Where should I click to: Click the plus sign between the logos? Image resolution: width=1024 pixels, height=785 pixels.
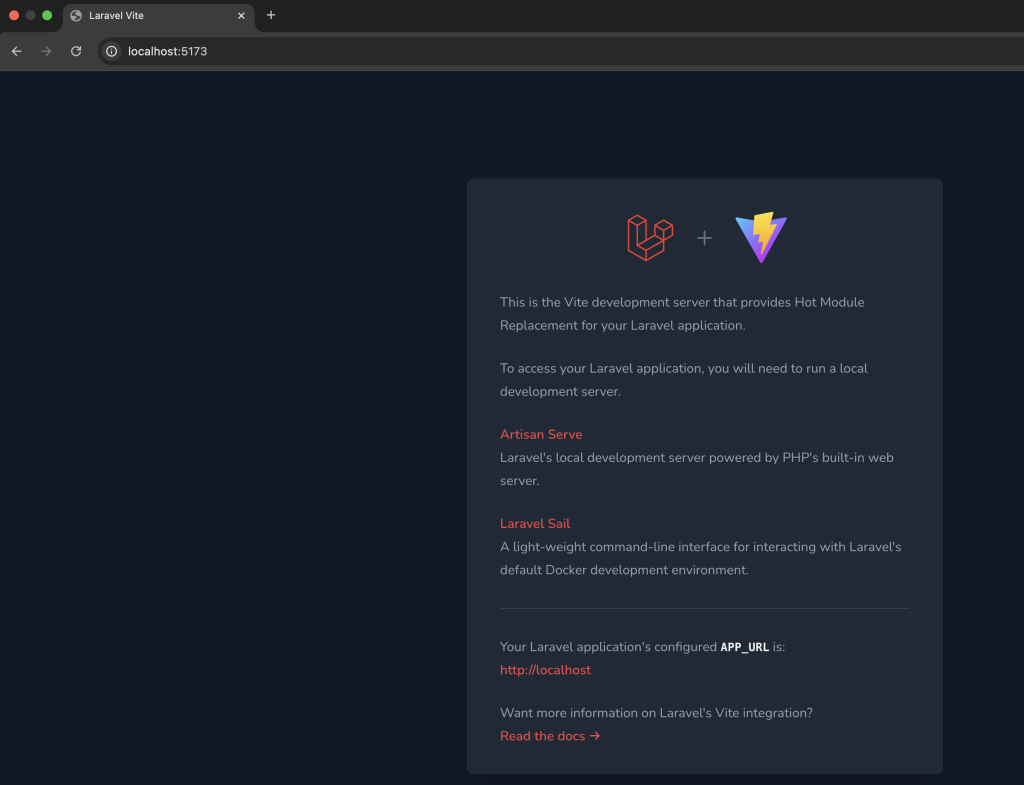click(x=704, y=238)
